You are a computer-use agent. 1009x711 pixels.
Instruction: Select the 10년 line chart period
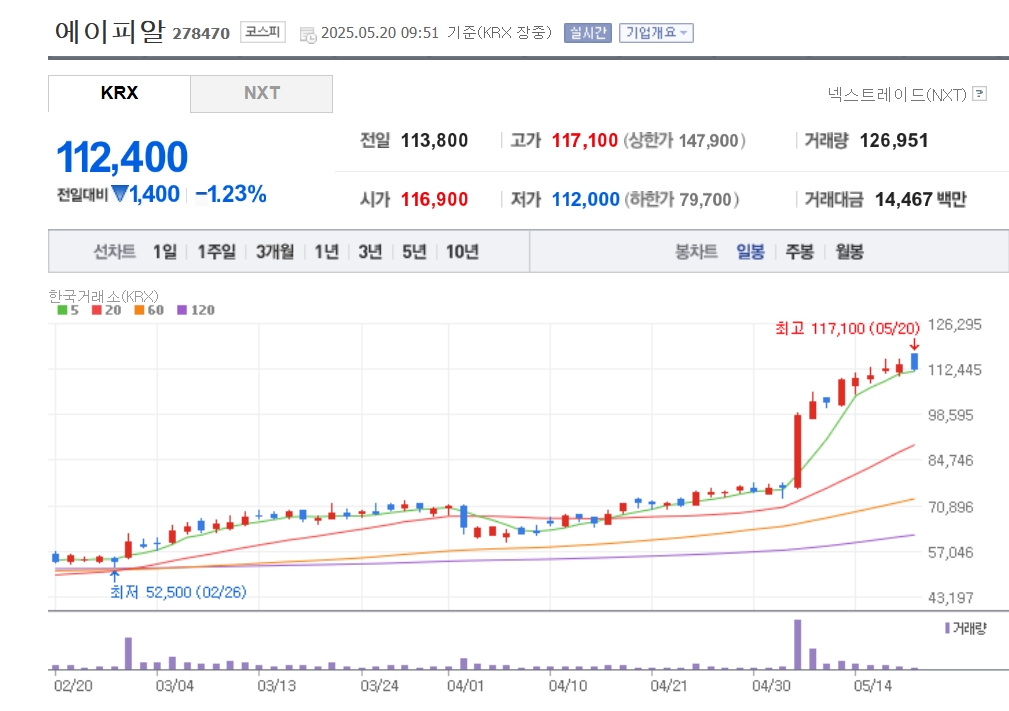[x=462, y=252]
